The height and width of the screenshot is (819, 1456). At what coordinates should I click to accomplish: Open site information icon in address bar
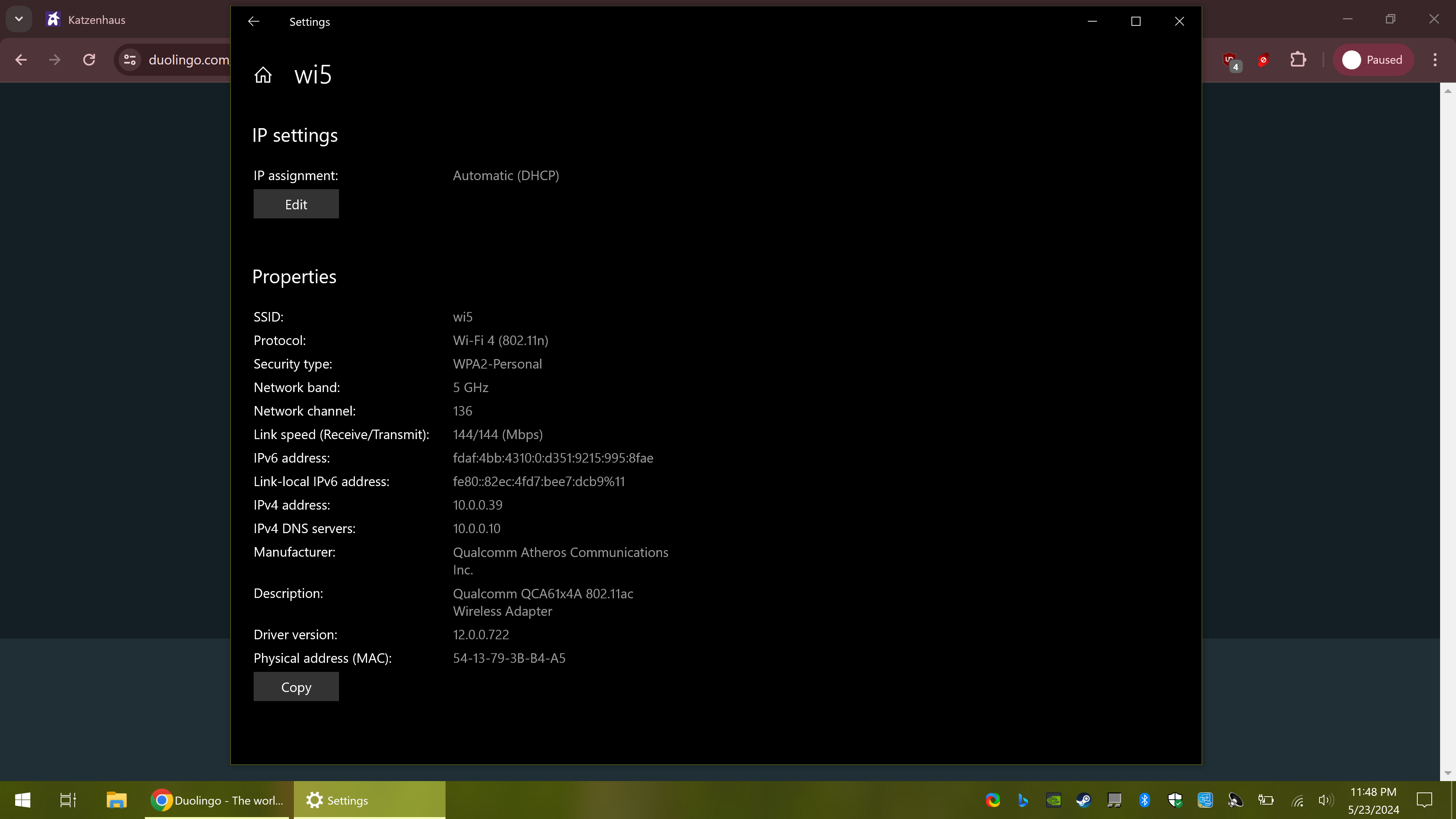(130, 60)
